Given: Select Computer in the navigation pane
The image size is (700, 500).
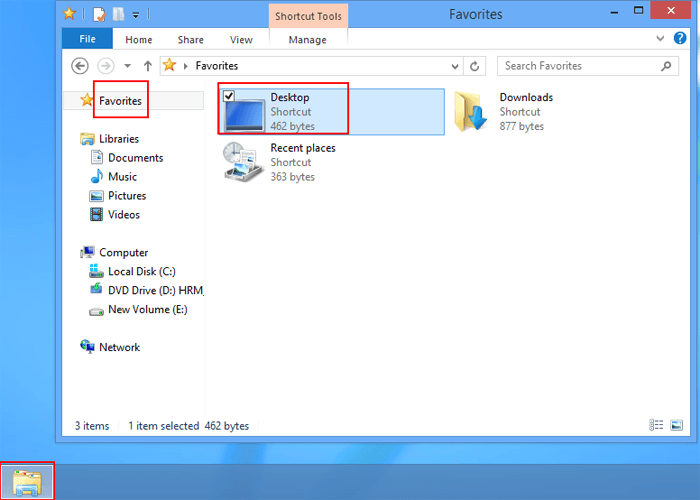Looking at the screenshot, I should [123, 253].
